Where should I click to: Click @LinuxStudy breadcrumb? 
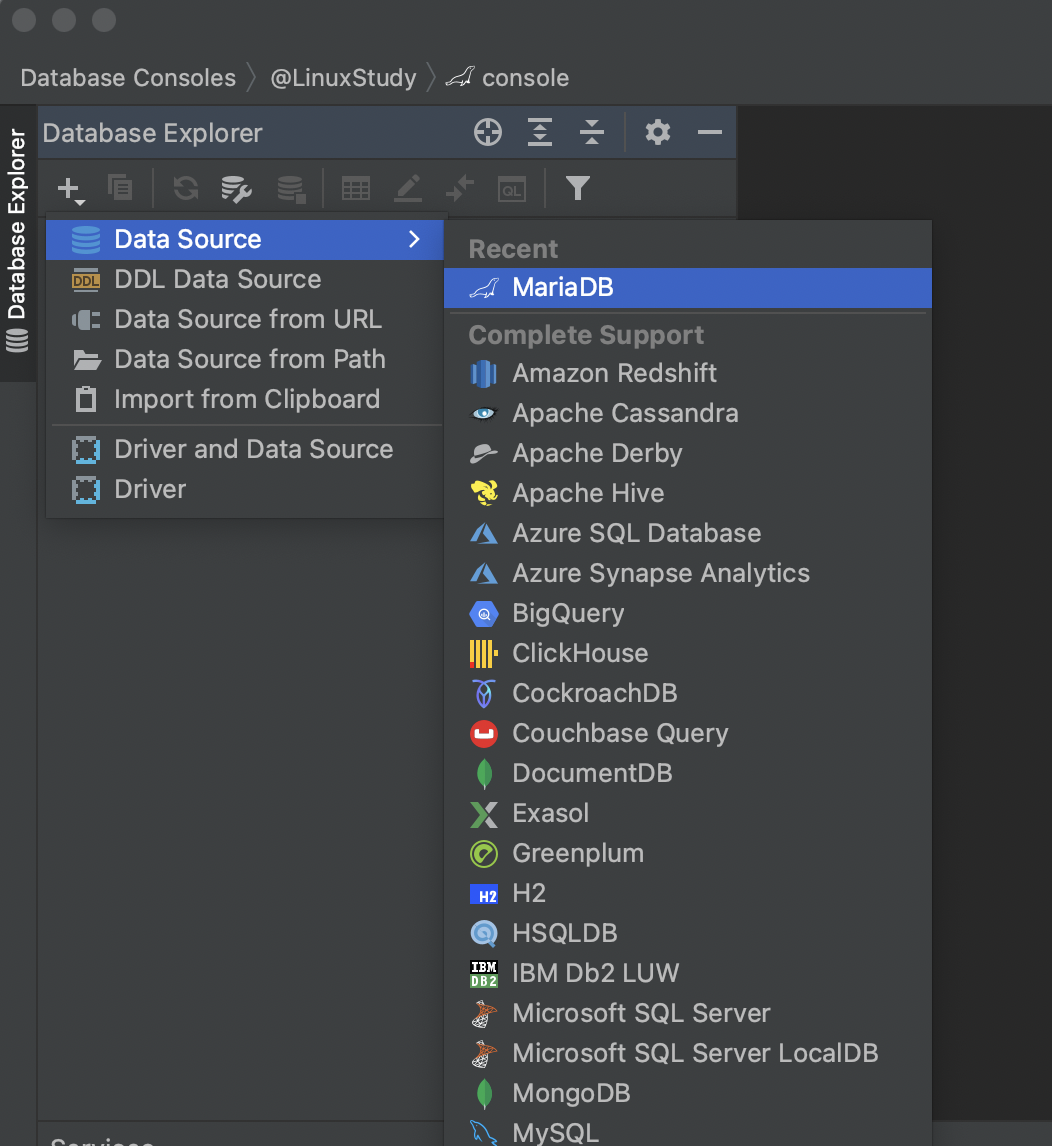click(x=343, y=77)
